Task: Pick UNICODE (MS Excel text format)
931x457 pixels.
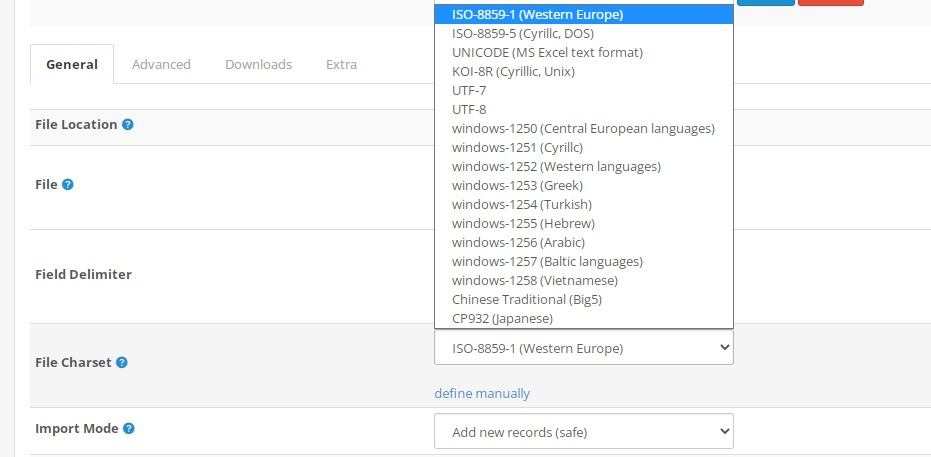Action: click(547, 52)
